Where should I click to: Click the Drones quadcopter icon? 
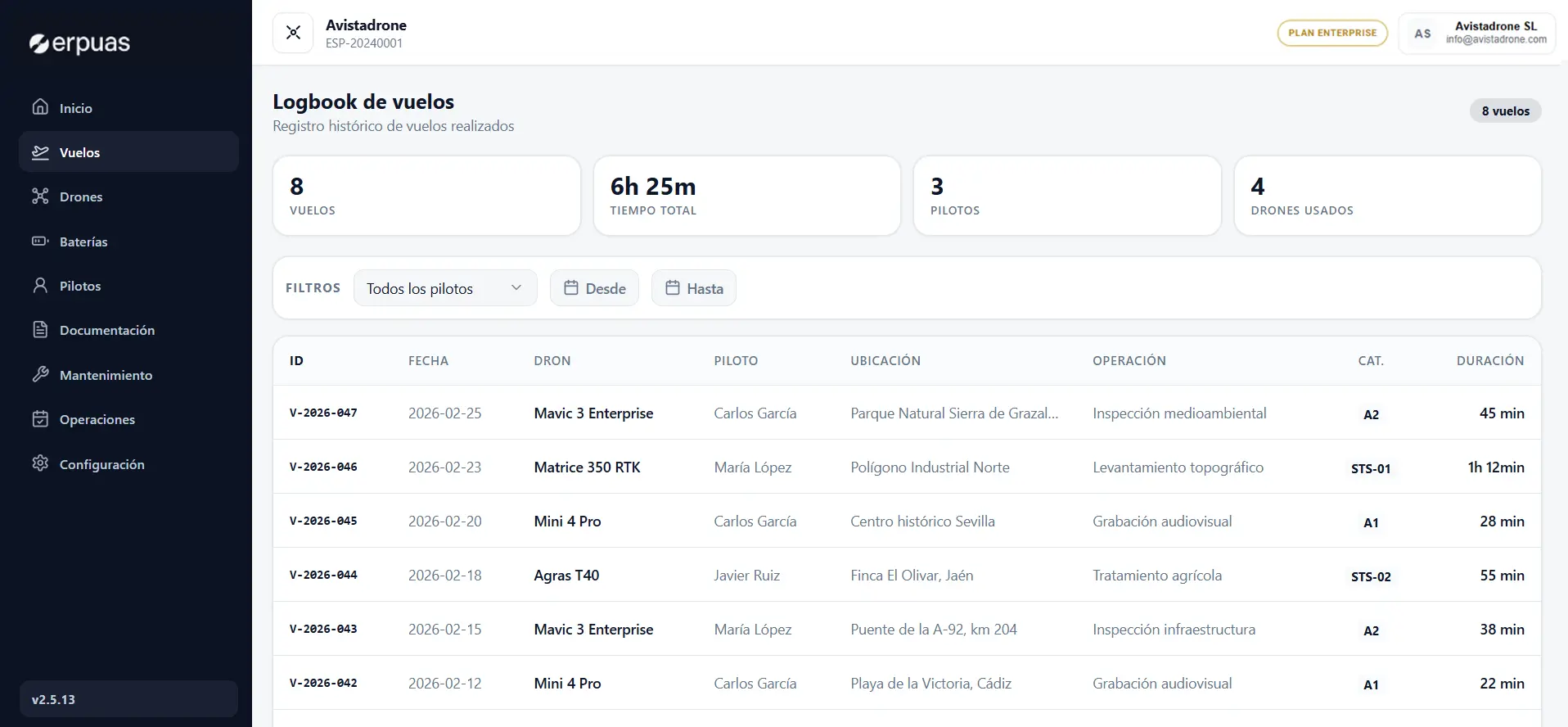40,196
